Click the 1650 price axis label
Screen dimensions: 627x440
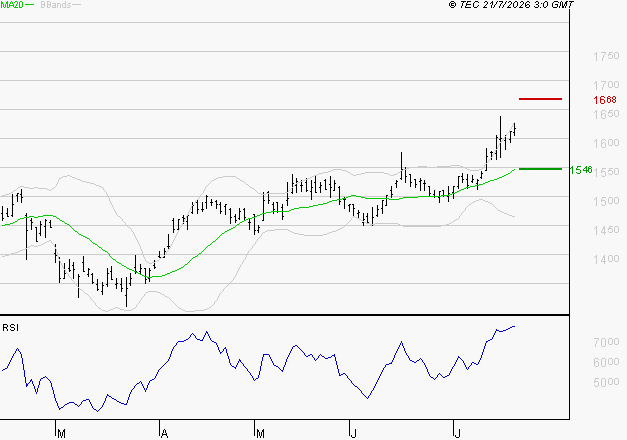606,114
